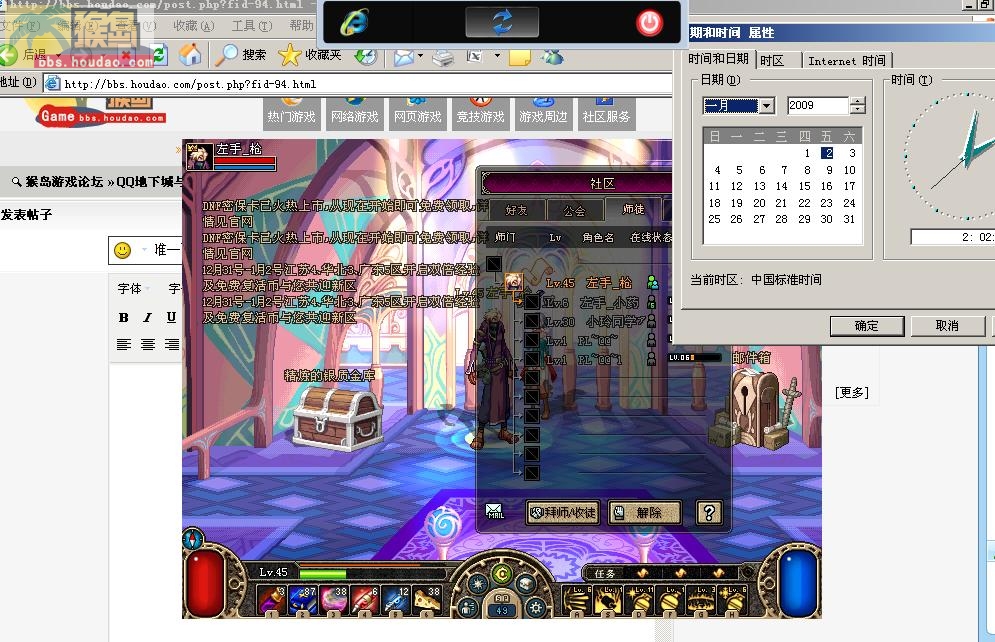Screen dimensions: 995x642
Task: Click the green C coin button in game hub
Action: tap(502, 575)
